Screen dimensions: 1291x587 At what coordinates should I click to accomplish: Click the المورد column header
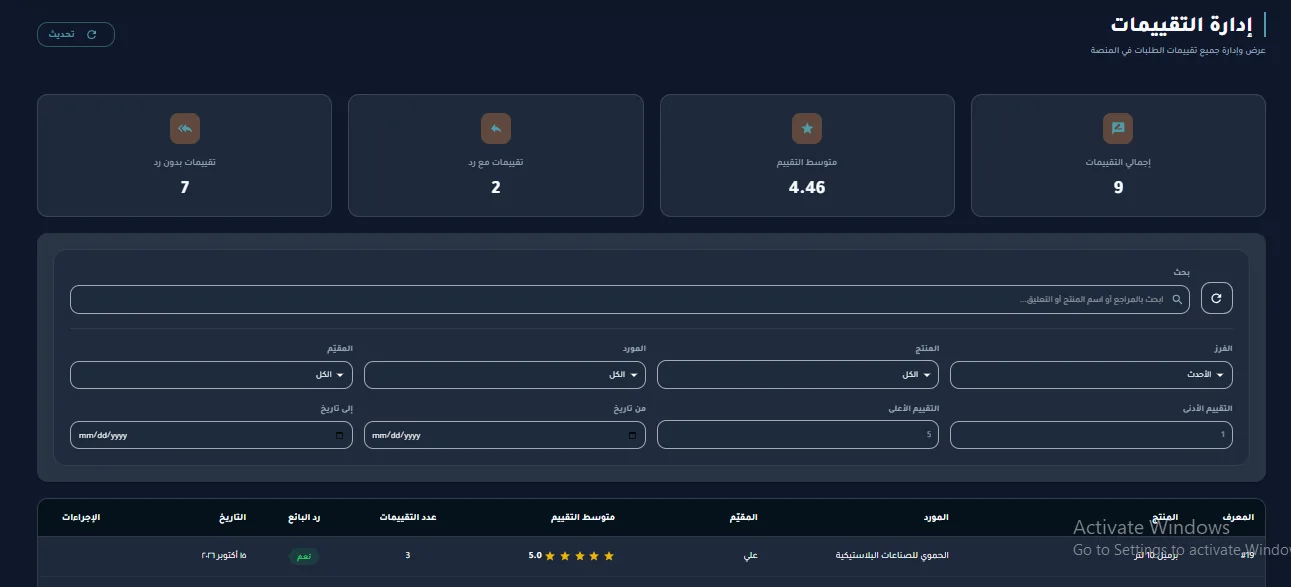click(934, 517)
